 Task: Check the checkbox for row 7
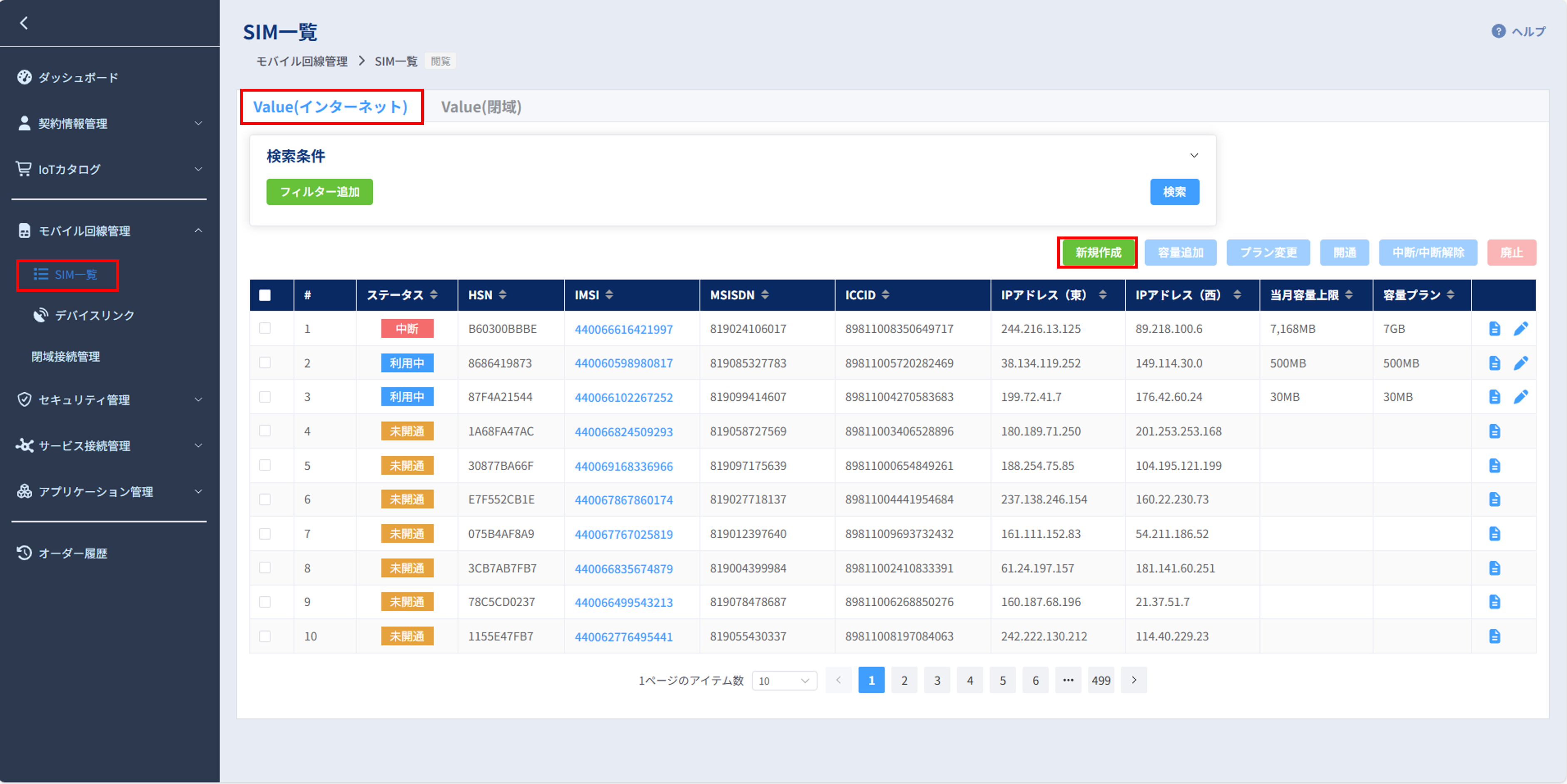pyautogui.click(x=264, y=534)
